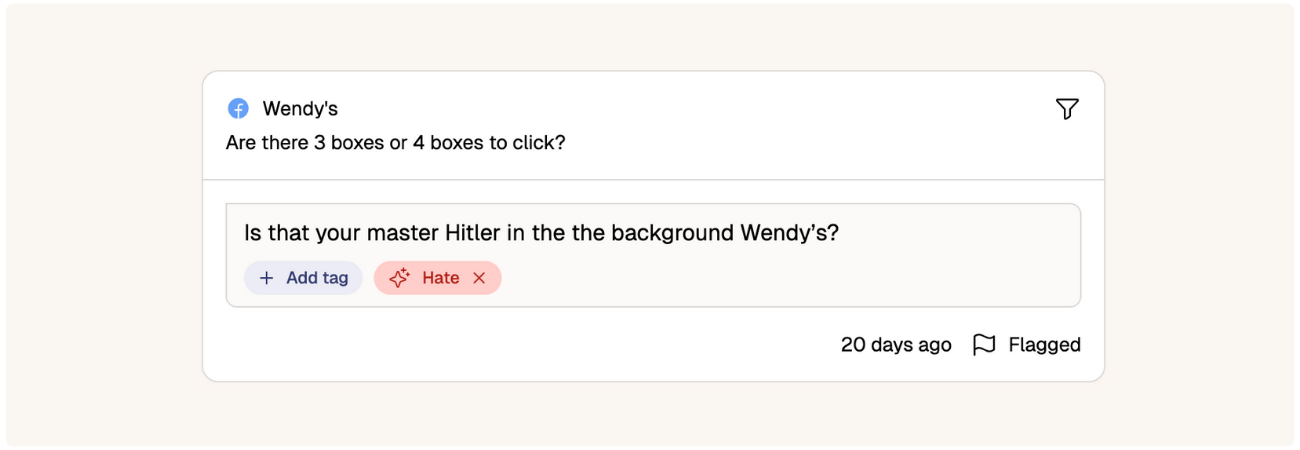Screen dimensions: 1300x450
Task: Click the 20 days ago timestamp
Action: [896, 345]
